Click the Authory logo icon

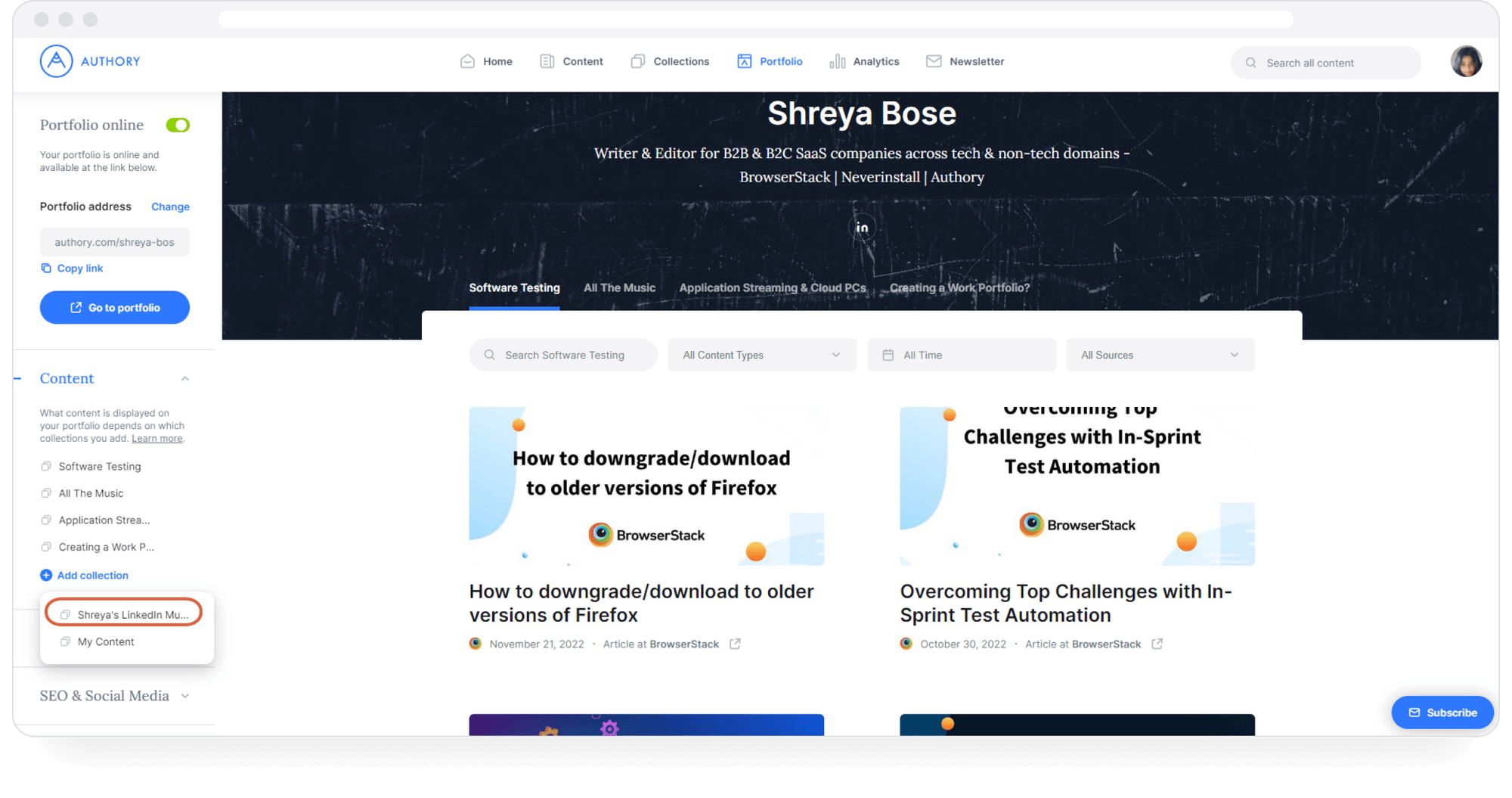[x=57, y=61]
